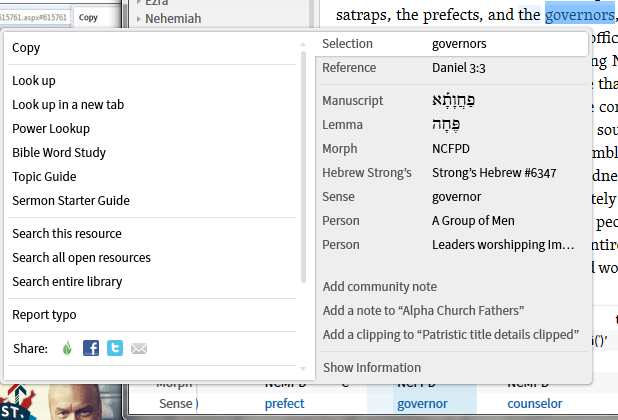The image size is (618, 420).
Task: Select the Reference Daniel 3:3 row
Action: [x=453, y=68]
